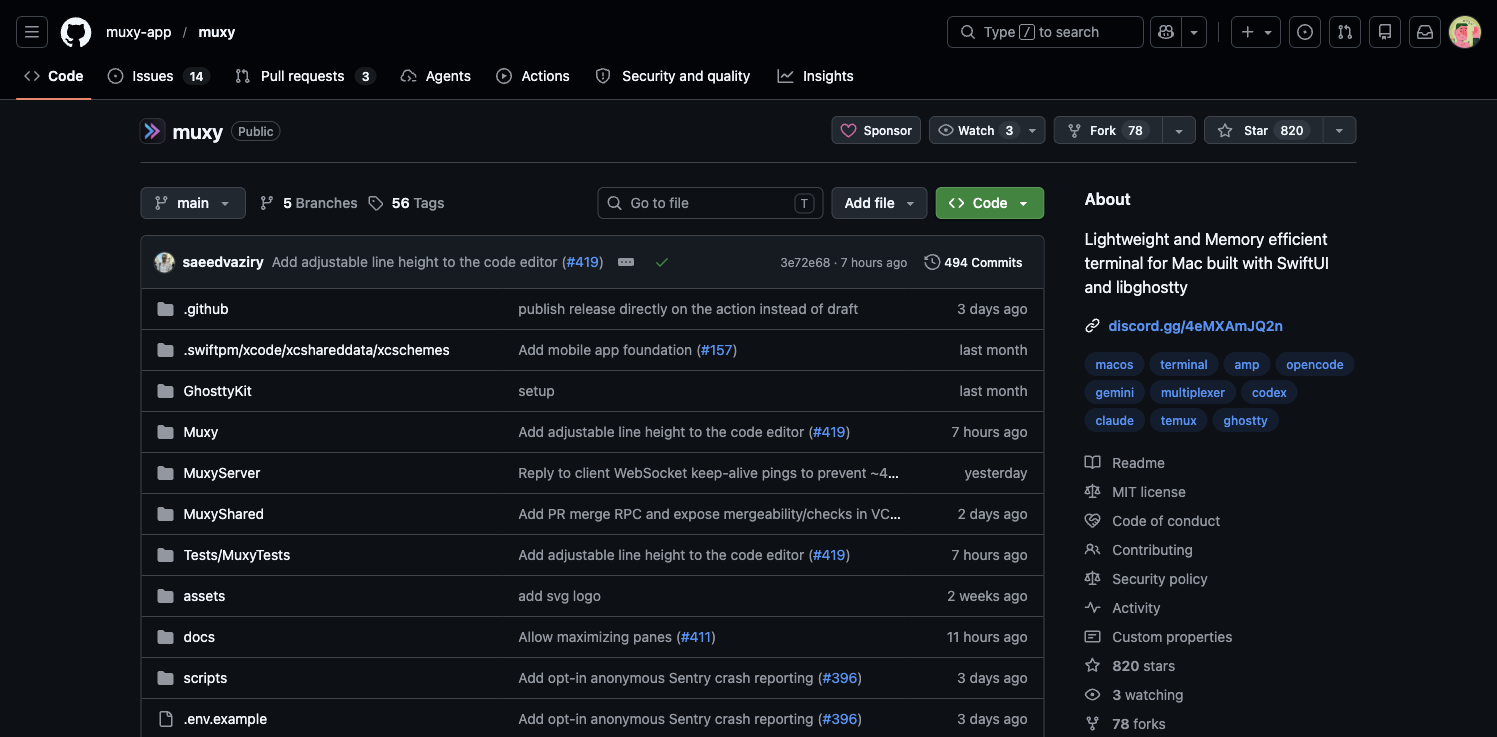1497x737 pixels.
Task: Switch to the Issues tab
Action: pyautogui.click(x=157, y=76)
